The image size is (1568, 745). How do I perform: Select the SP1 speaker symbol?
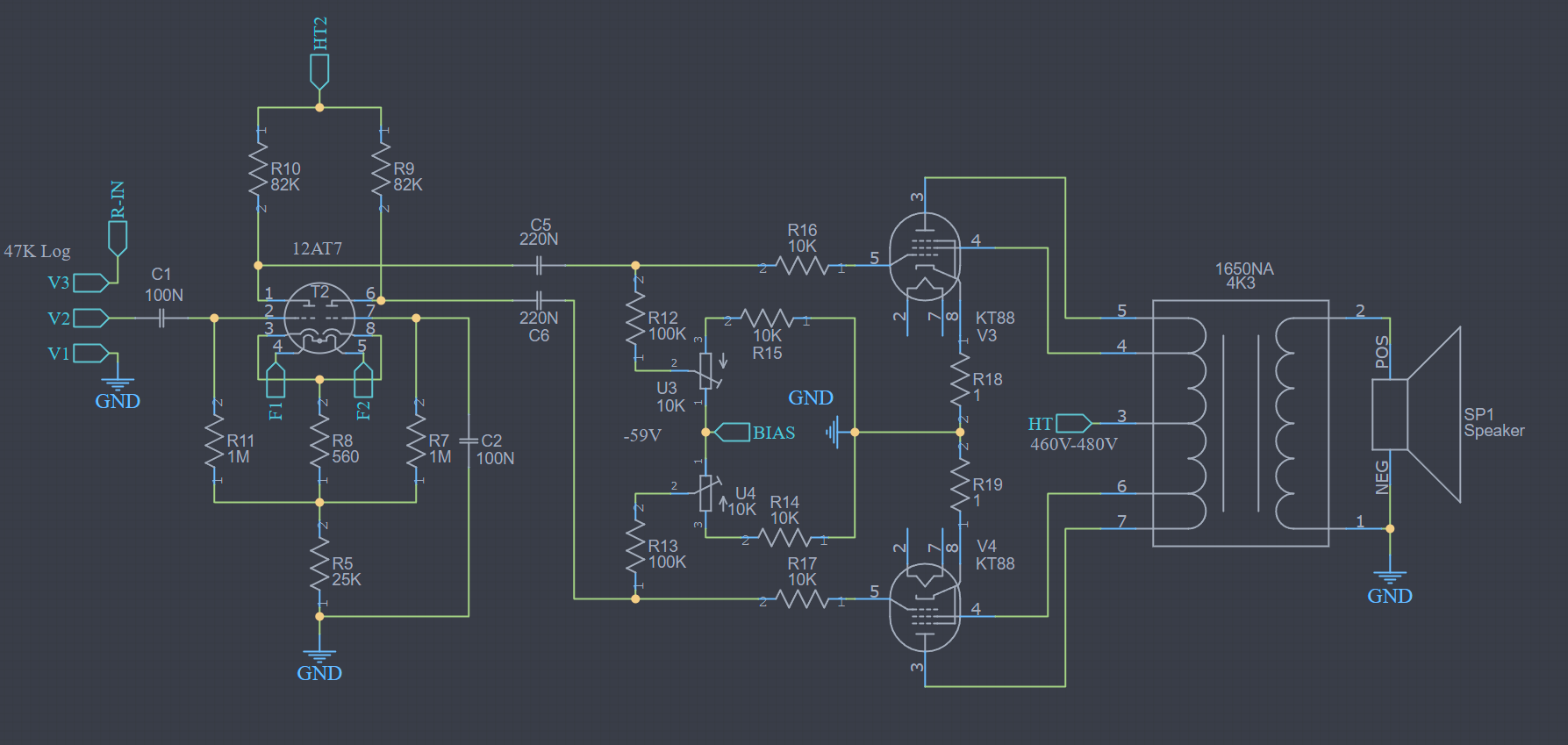click(1416, 414)
